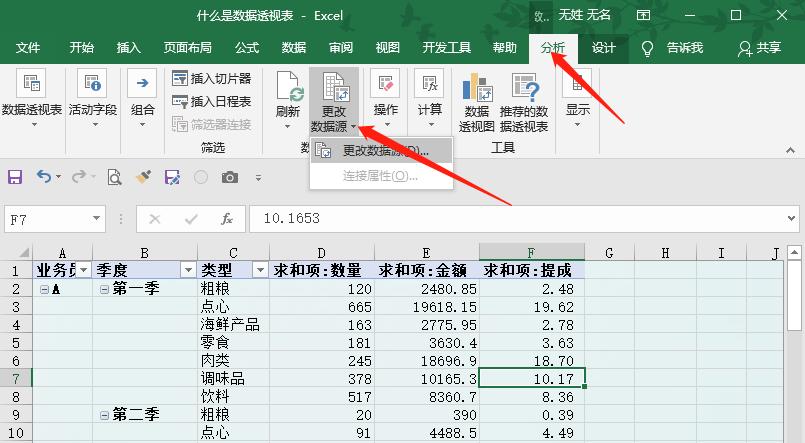Click the Redo arrow icon
This screenshot has height=443, width=805.
[x=79, y=177]
